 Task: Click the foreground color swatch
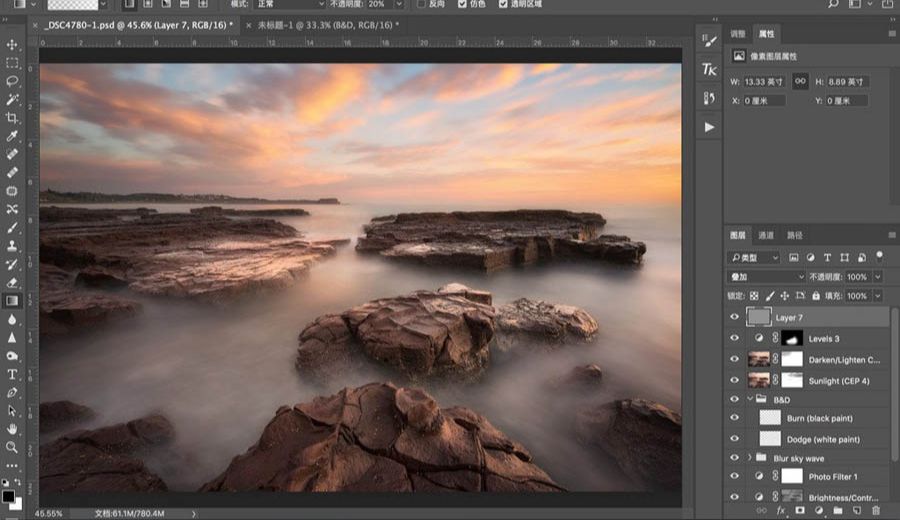click(8, 496)
